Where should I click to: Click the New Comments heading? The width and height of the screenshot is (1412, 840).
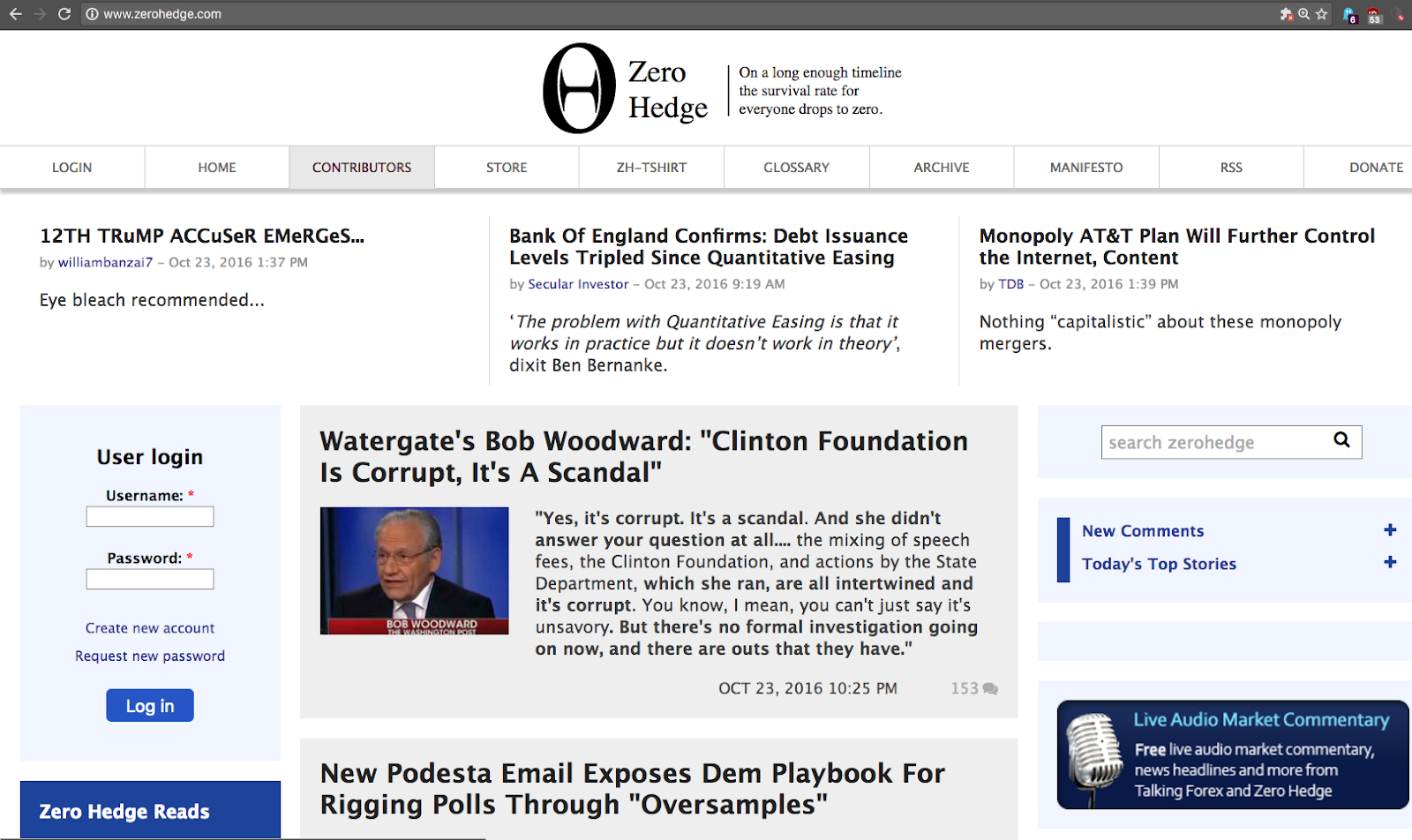pyautogui.click(x=1143, y=530)
